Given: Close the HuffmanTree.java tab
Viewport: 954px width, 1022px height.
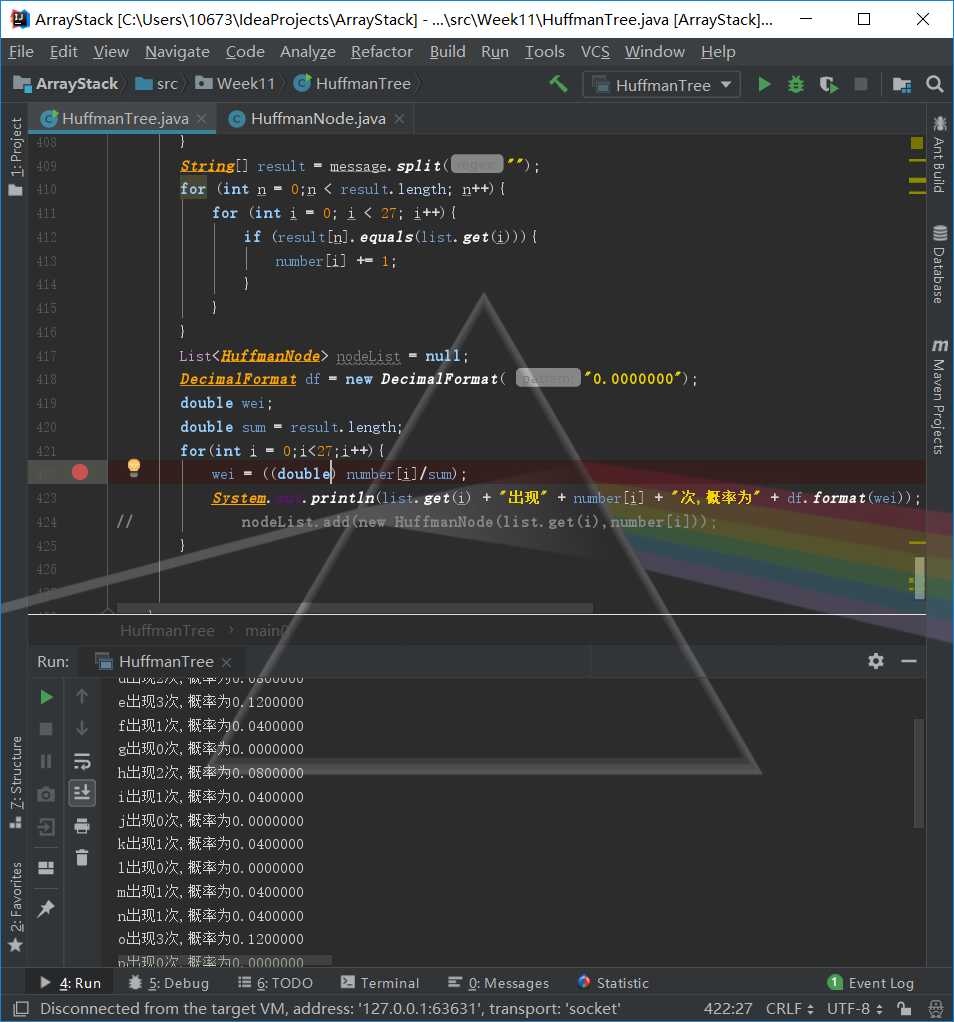Looking at the screenshot, I should (201, 119).
